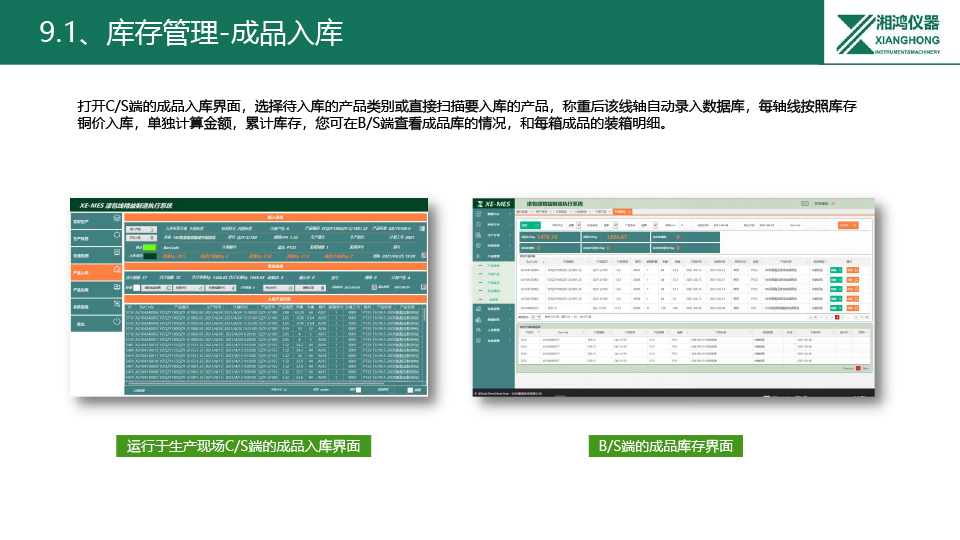The image size is (960, 540).
Task: Click the house icon on orange 产品入库 item
Action: tap(118, 271)
